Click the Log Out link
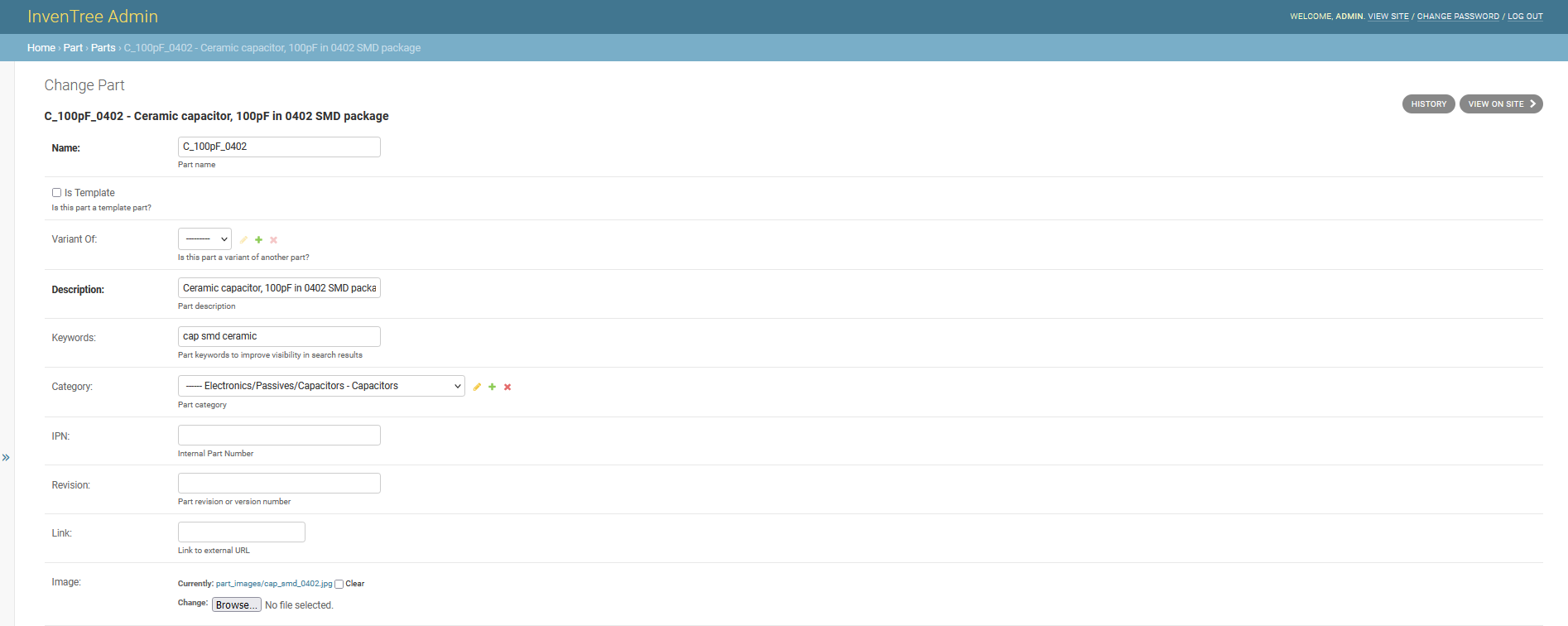Image resolution: width=1568 pixels, height=626 pixels. 1525,17
